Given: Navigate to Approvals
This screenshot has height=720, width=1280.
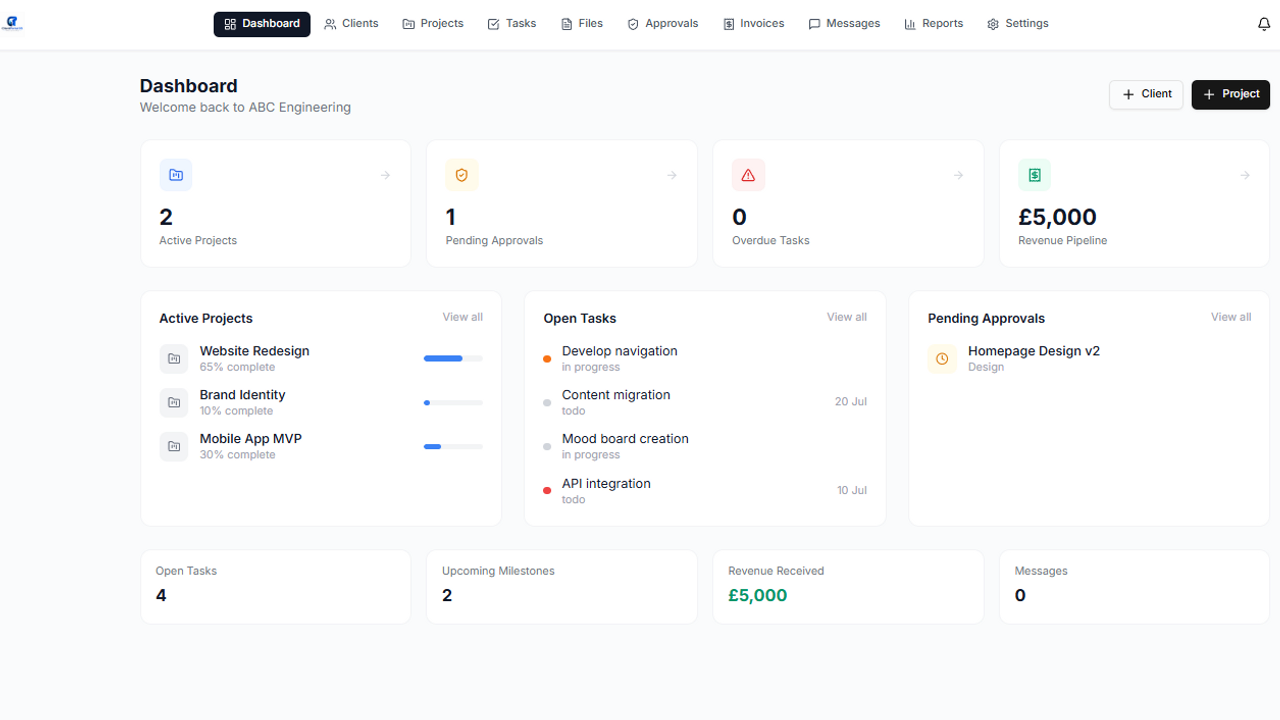Looking at the screenshot, I should (x=663, y=24).
